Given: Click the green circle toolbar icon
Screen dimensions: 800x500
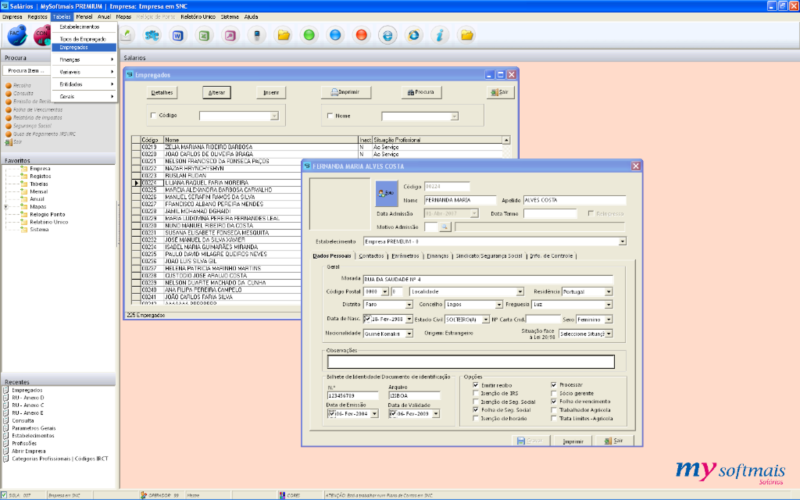Looking at the screenshot, I should (x=309, y=36).
